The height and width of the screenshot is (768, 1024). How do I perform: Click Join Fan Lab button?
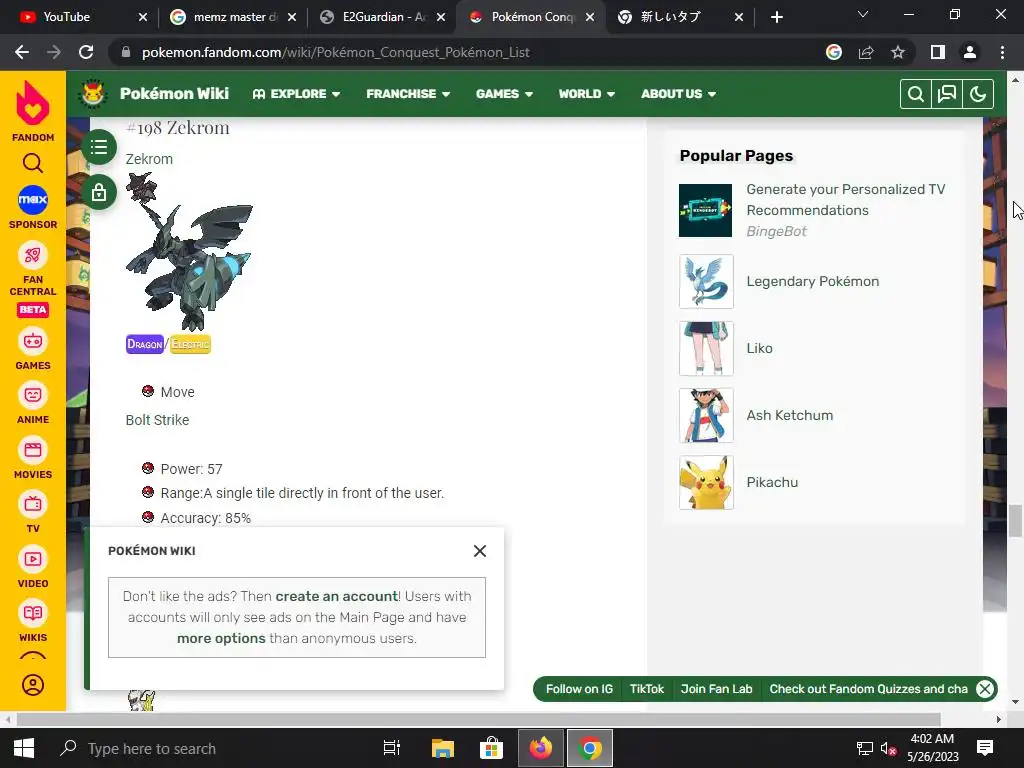(x=716, y=689)
